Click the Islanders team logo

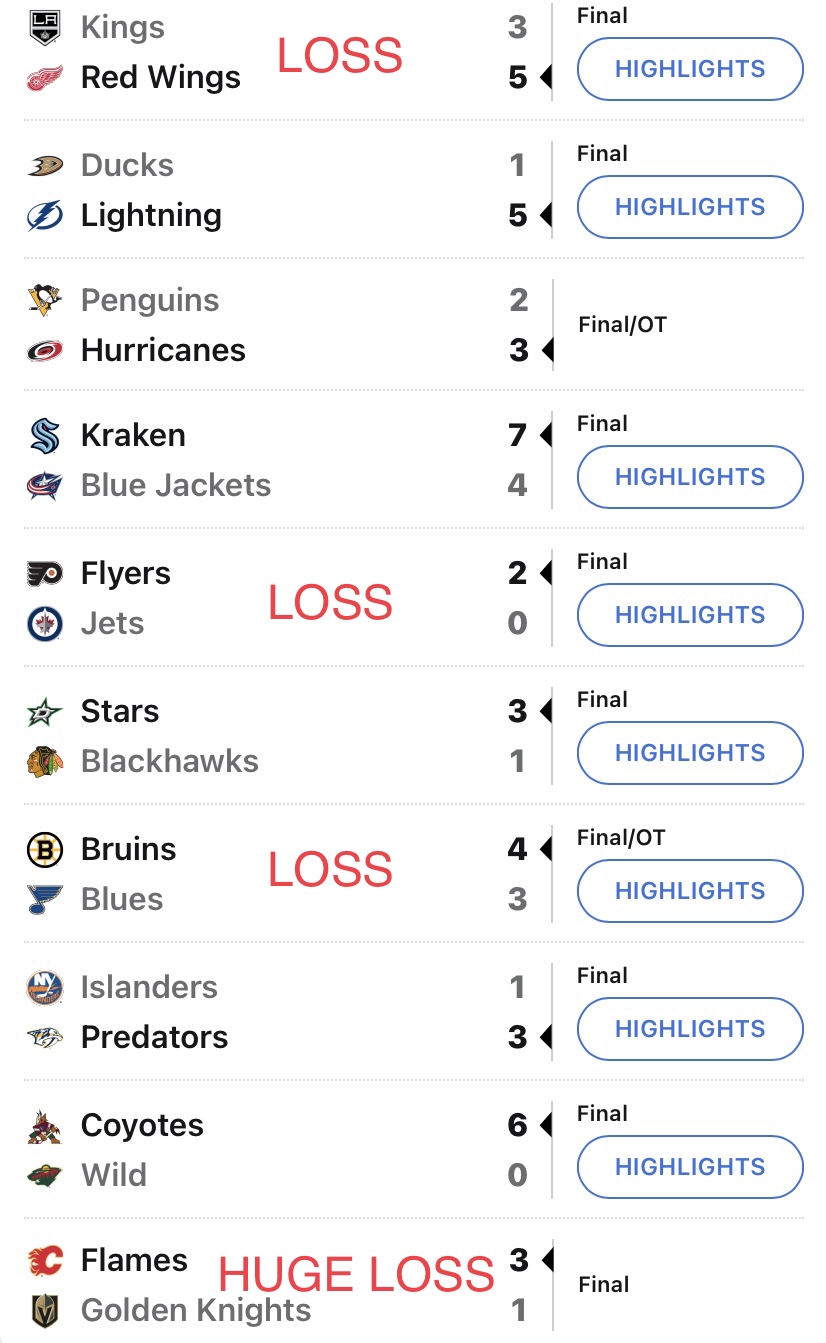45,987
